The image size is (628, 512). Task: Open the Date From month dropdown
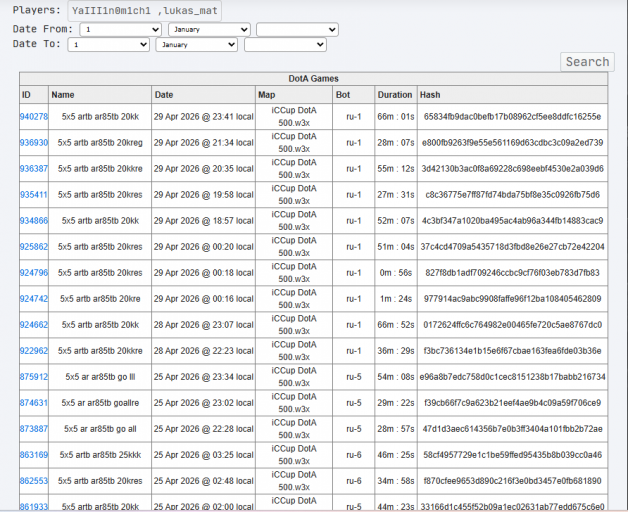pyautogui.click(x=209, y=30)
